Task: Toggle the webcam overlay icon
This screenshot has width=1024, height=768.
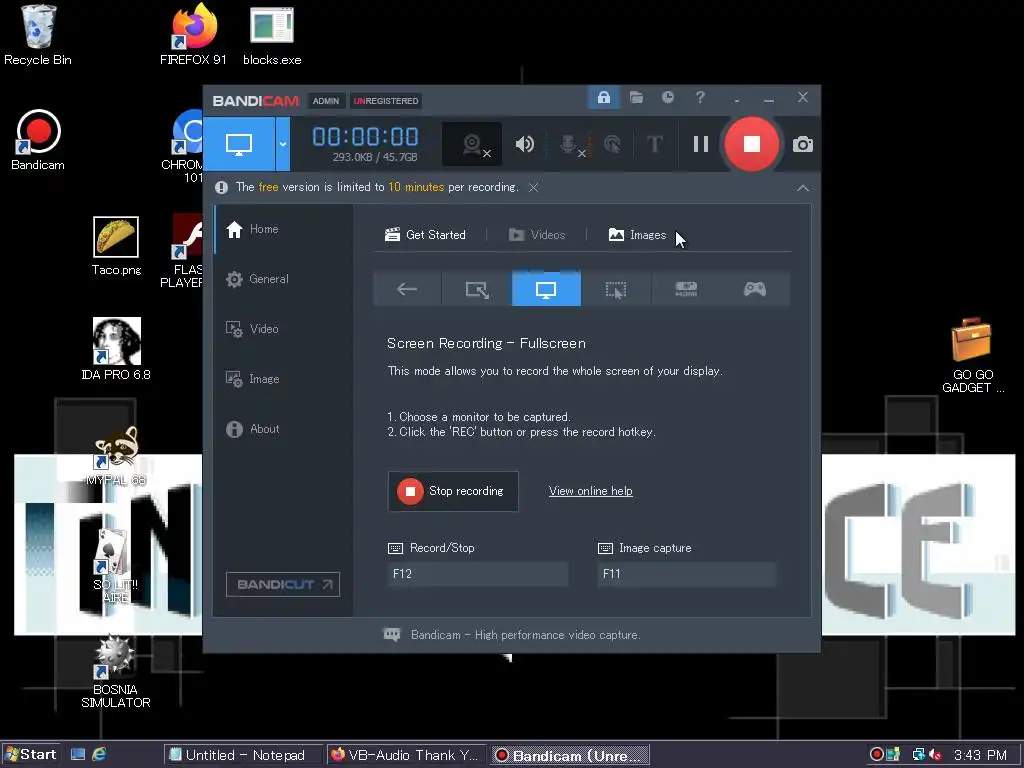Action: click(x=472, y=144)
